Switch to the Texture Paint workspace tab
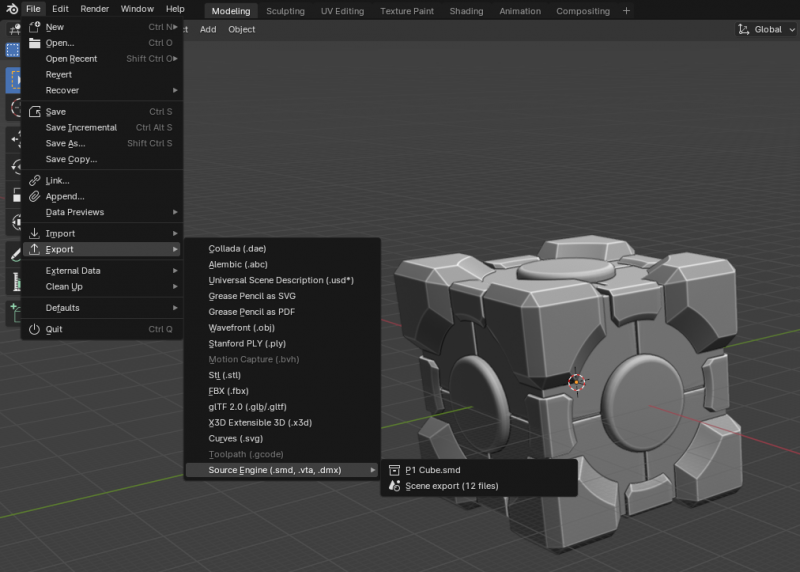 (x=407, y=11)
